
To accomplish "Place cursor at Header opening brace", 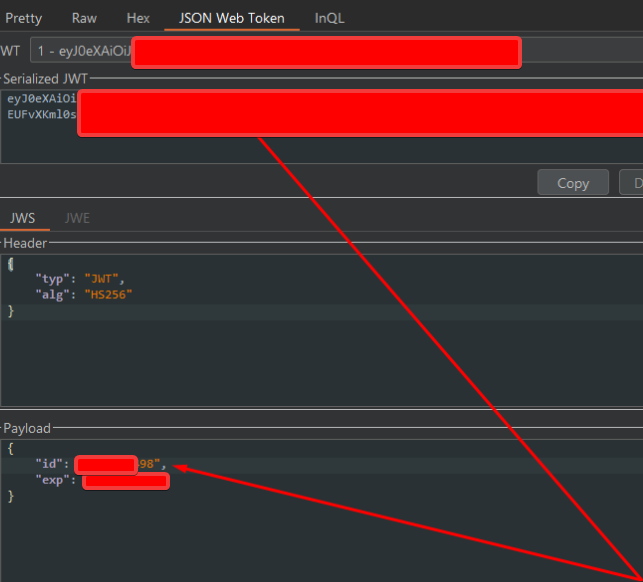I will tap(11, 263).
